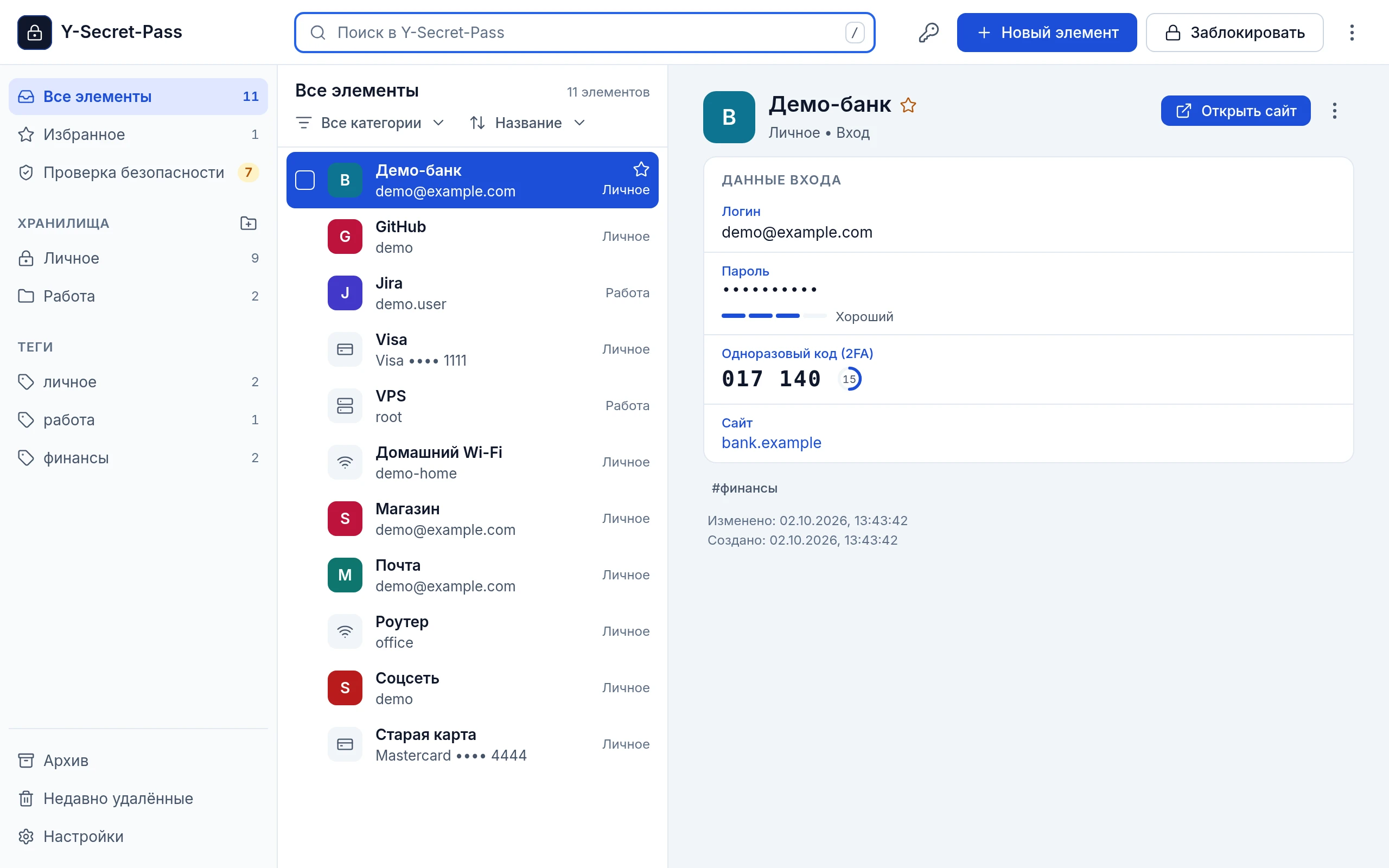Viewport: 1389px width, 868px height.
Task: Click the Y-Secret-Pass lock logo
Action: pyautogui.click(x=34, y=33)
